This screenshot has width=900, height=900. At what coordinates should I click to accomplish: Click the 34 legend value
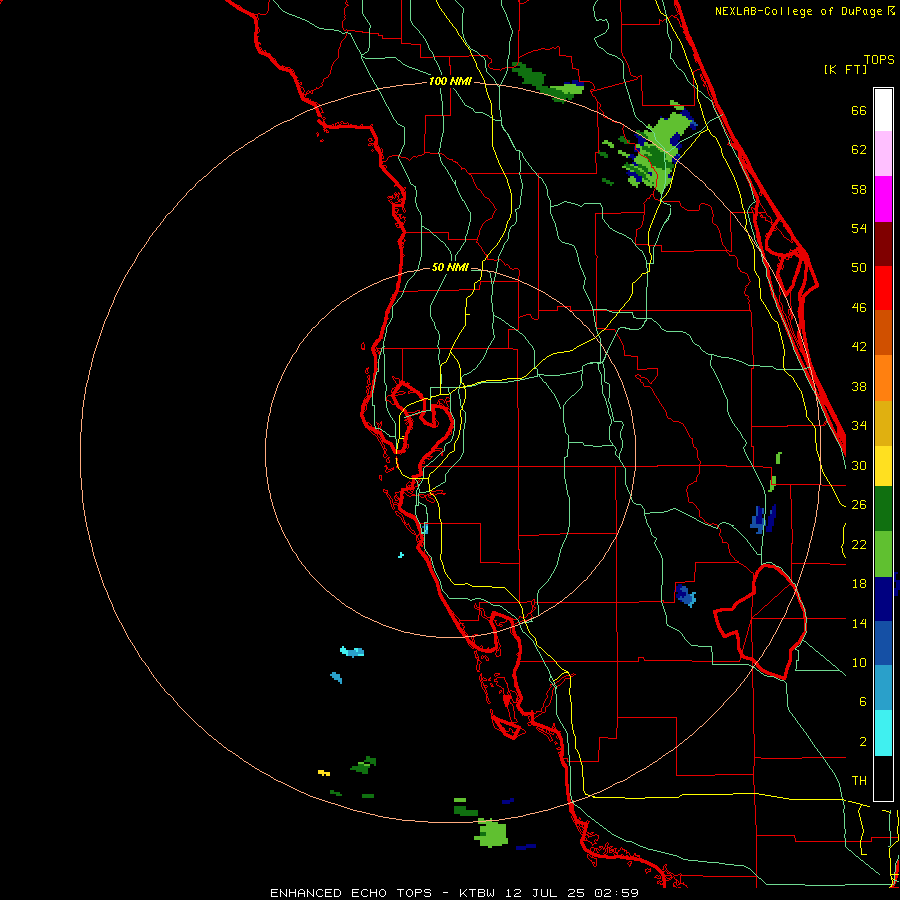[859, 426]
